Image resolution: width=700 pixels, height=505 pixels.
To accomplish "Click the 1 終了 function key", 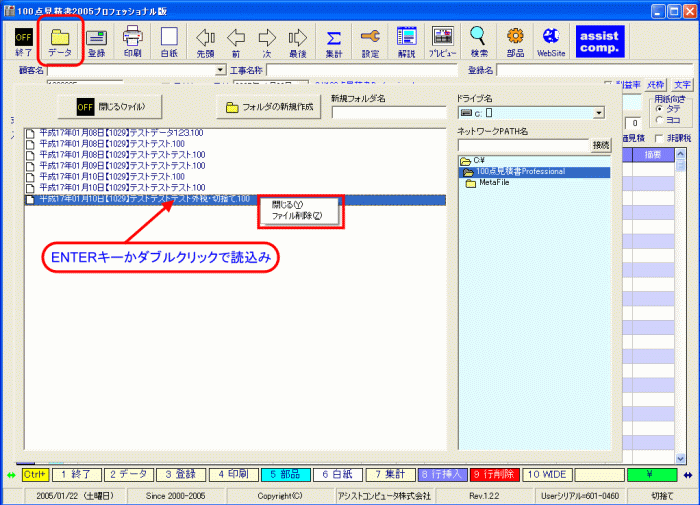I will (x=77, y=475).
